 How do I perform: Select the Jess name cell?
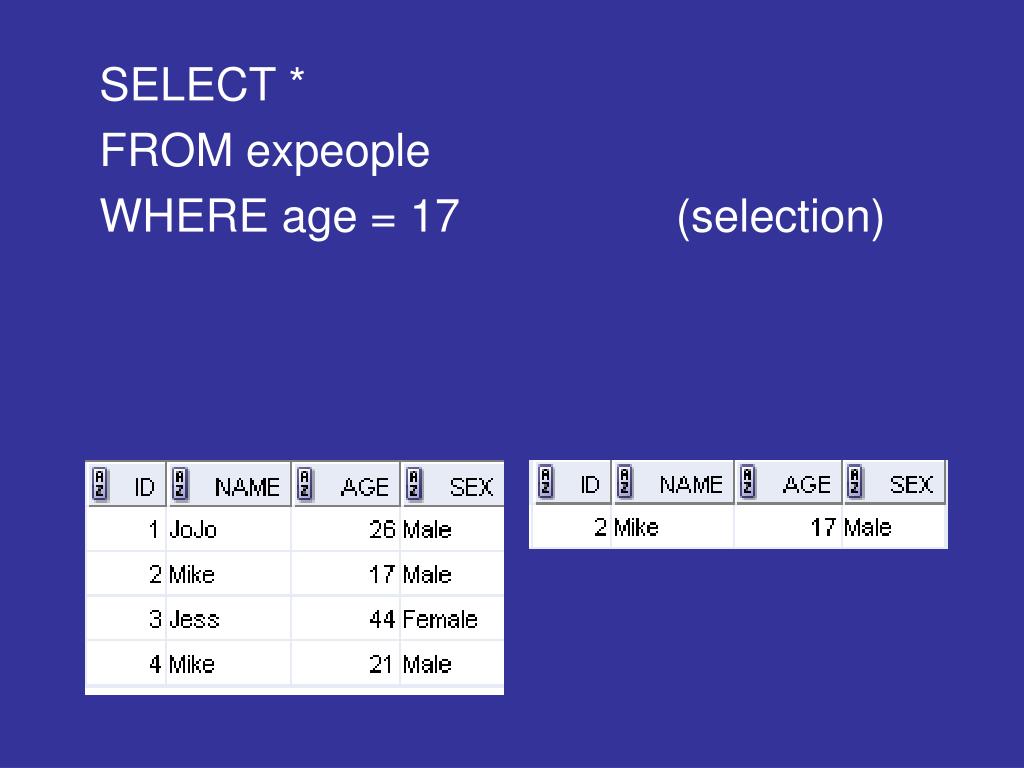[x=229, y=618]
